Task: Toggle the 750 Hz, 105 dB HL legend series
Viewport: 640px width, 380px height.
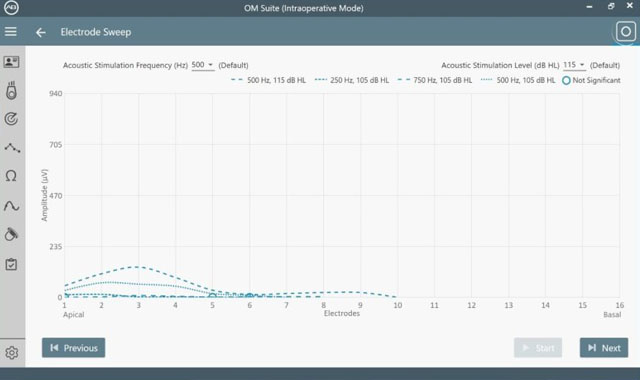Action: 435,80
